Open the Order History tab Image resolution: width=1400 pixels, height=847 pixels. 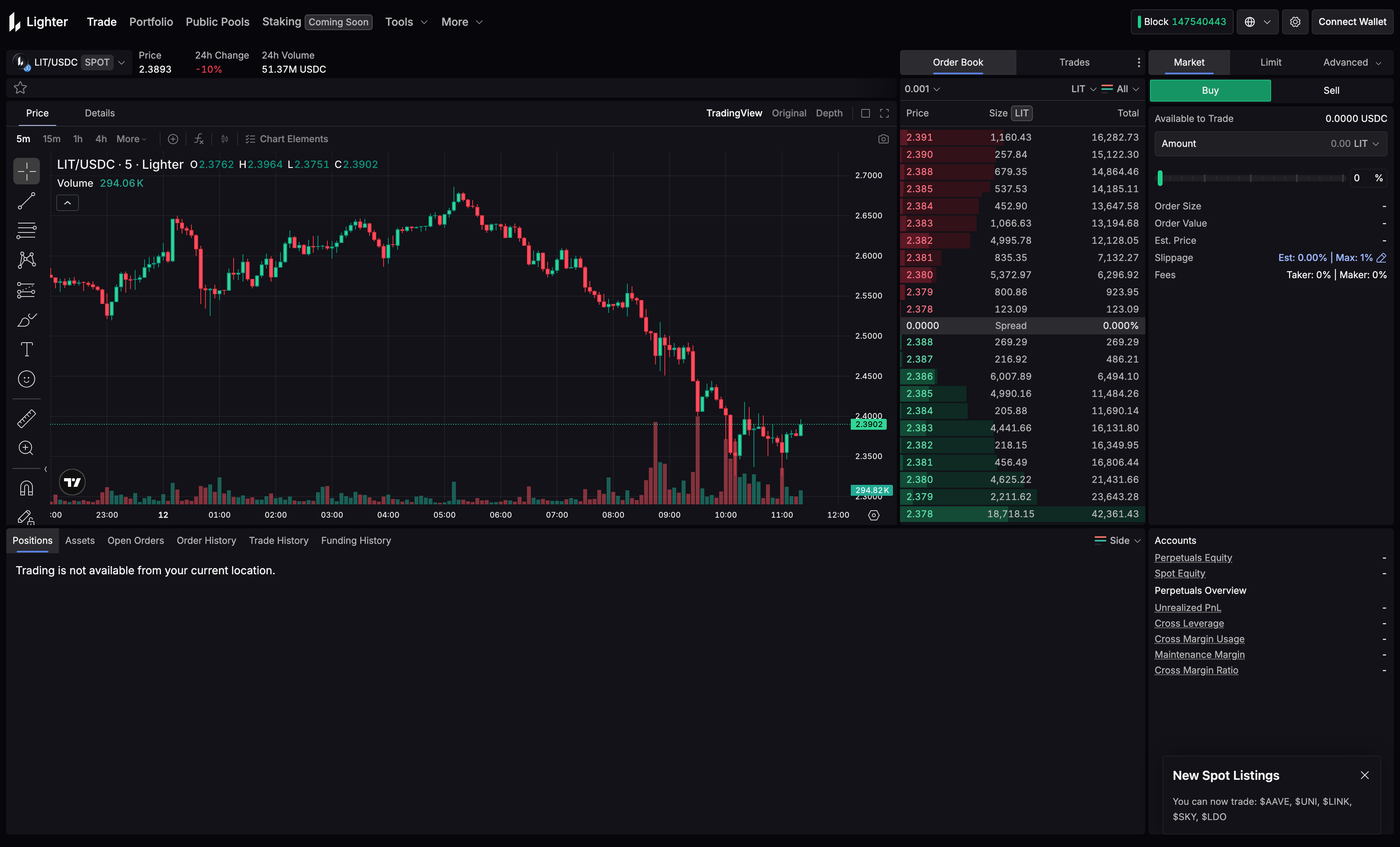coord(206,540)
